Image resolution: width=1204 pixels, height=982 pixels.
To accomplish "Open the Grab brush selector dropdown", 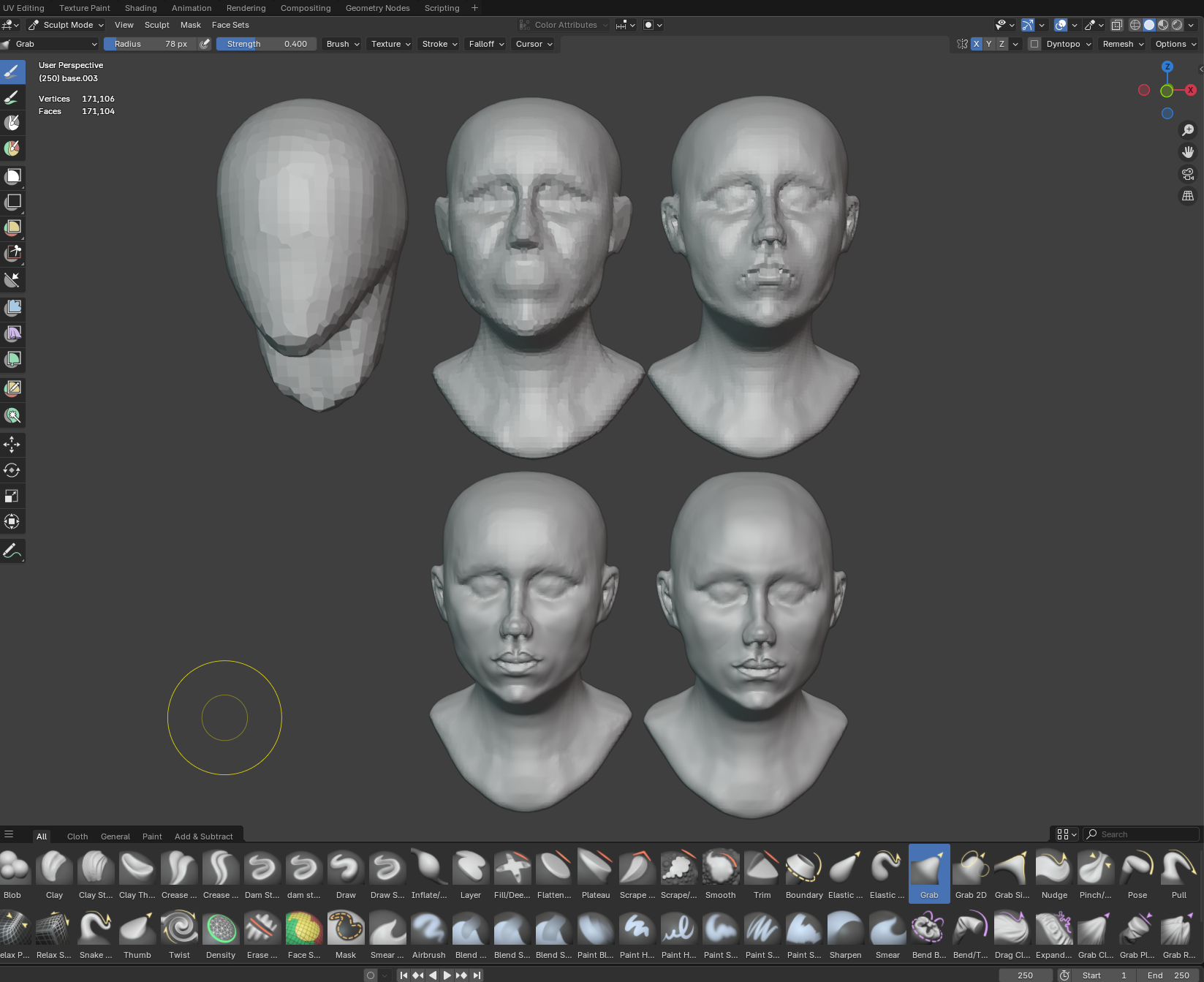I will point(50,44).
